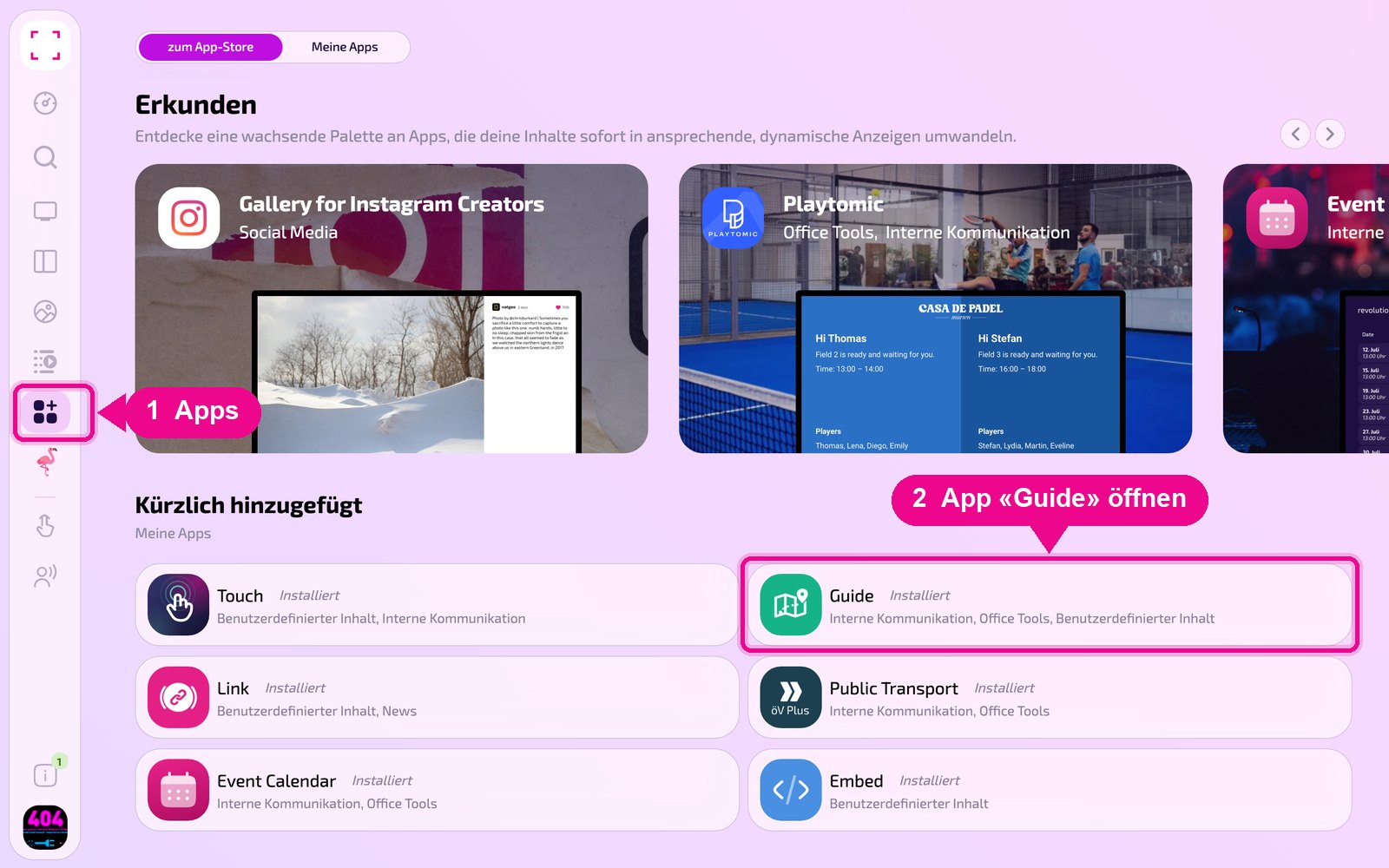The height and width of the screenshot is (868, 1389).
Task: Go to next Erkunden carousel slide
Action: click(1330, 134)
